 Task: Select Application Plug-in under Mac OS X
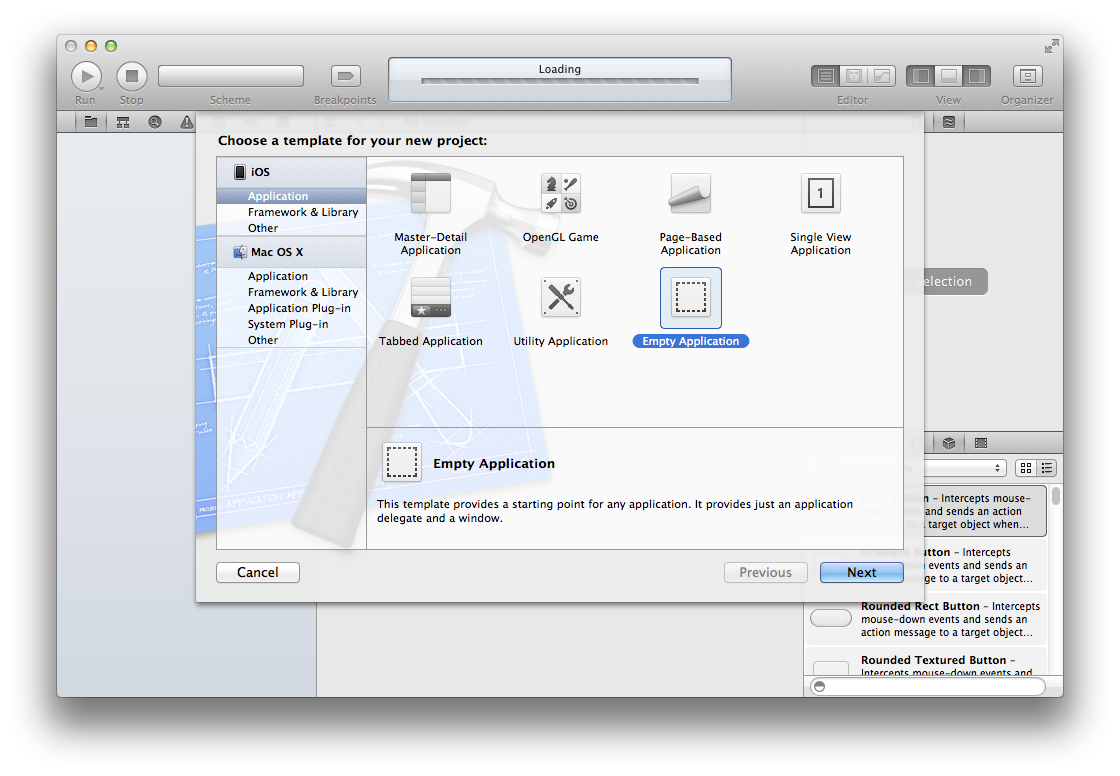pos(299,308)
